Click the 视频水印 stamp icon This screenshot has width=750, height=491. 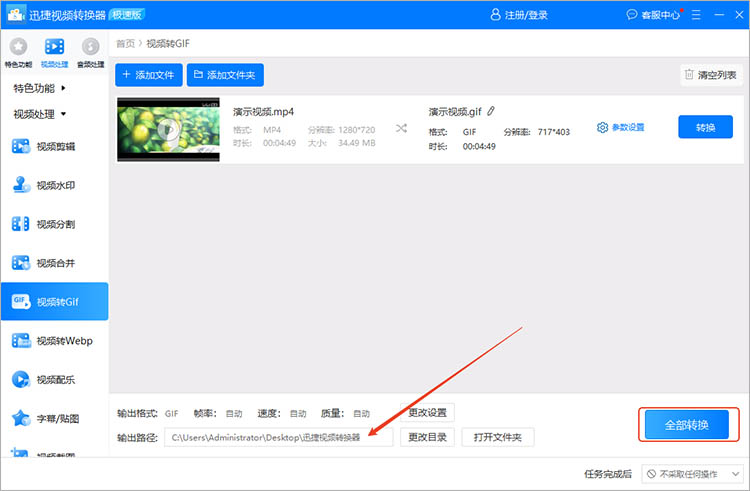(21, 185)
